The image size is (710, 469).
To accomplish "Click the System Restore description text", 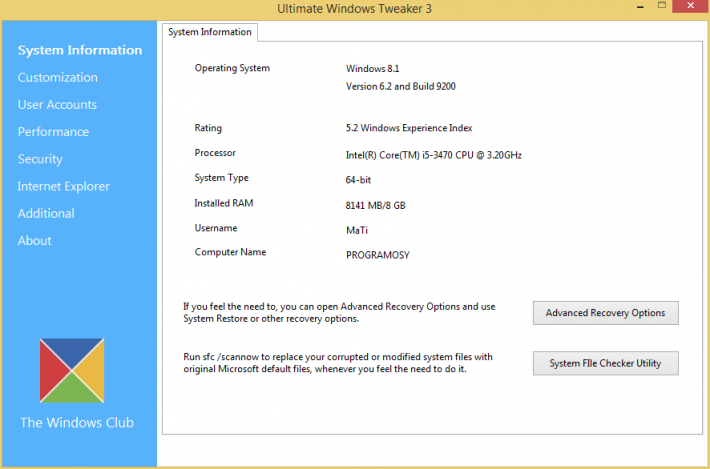I will [x=339, y=313].
